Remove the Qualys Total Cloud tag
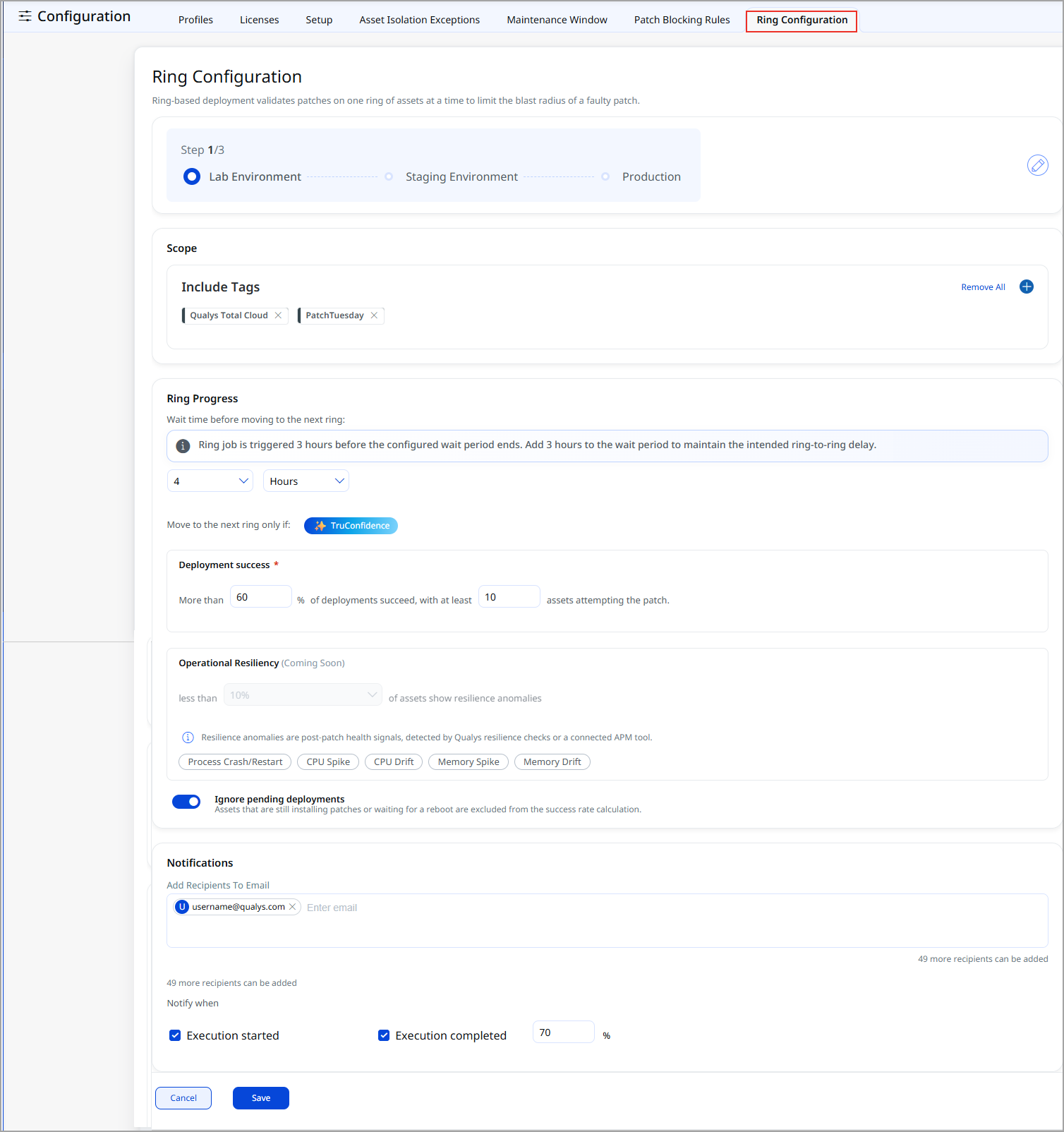1064x1132 pixels. pos(278,315)
